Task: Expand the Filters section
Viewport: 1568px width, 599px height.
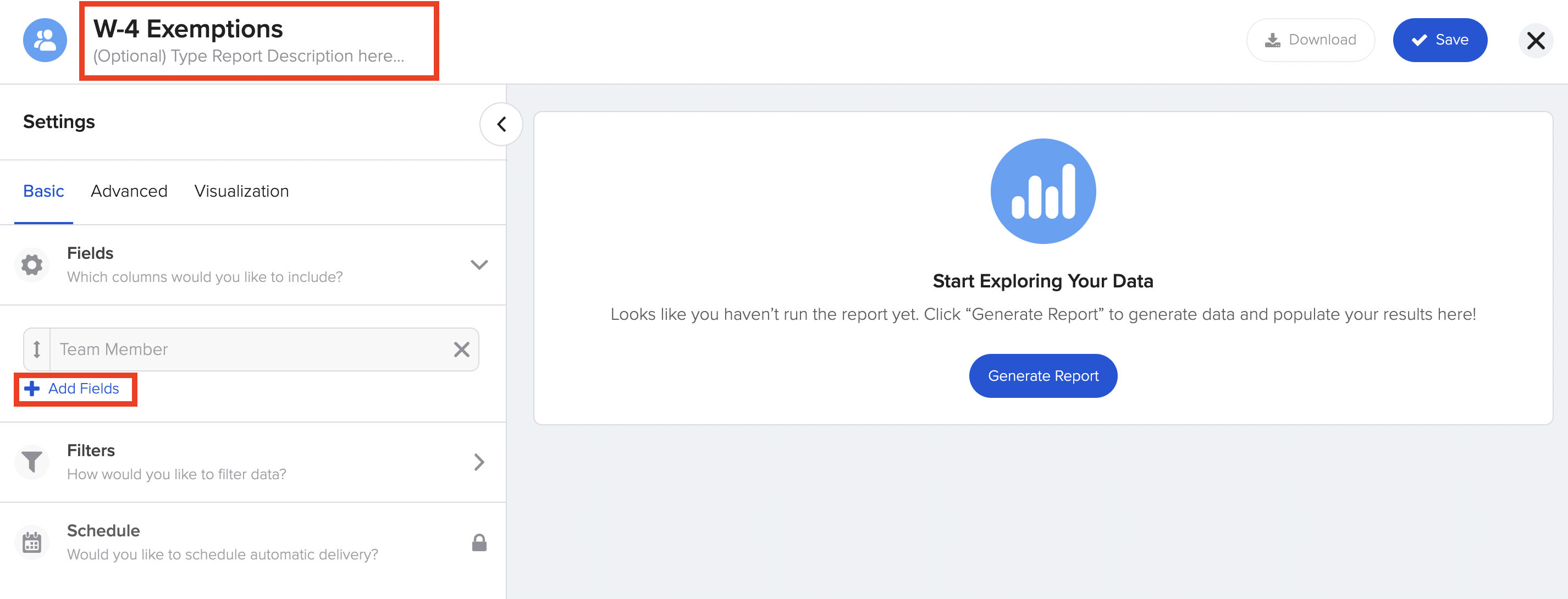Action: pyautogui.click(x=479, y=462)
